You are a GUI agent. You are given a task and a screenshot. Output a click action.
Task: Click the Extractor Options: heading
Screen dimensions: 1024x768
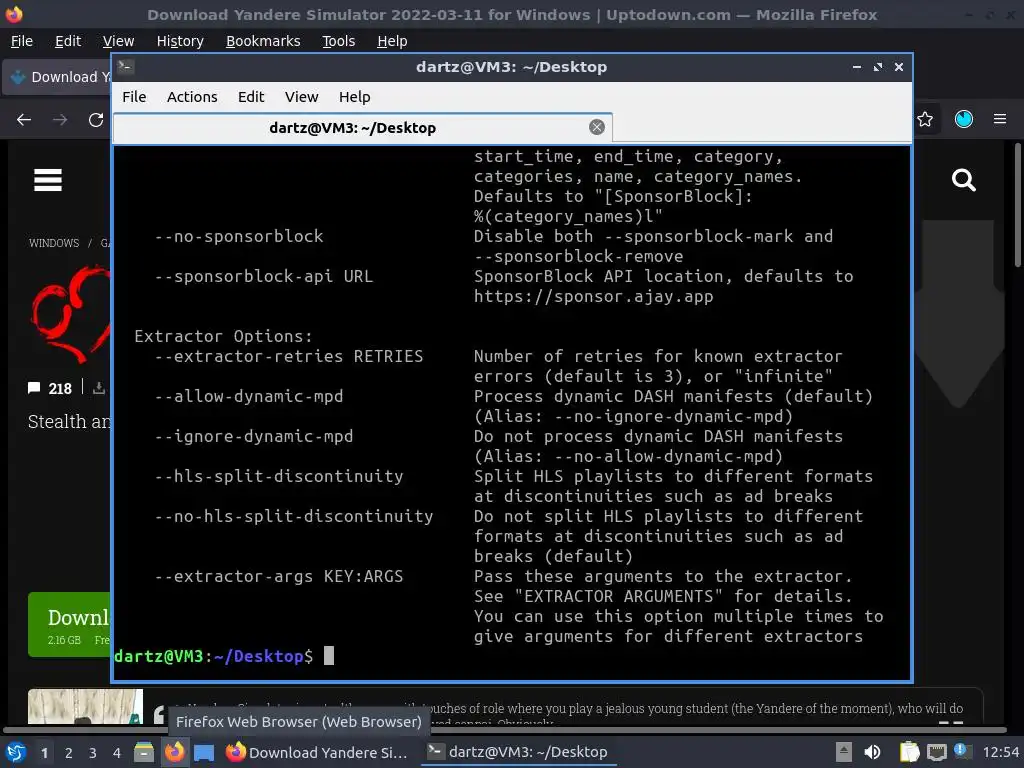[x=223, y=336]
